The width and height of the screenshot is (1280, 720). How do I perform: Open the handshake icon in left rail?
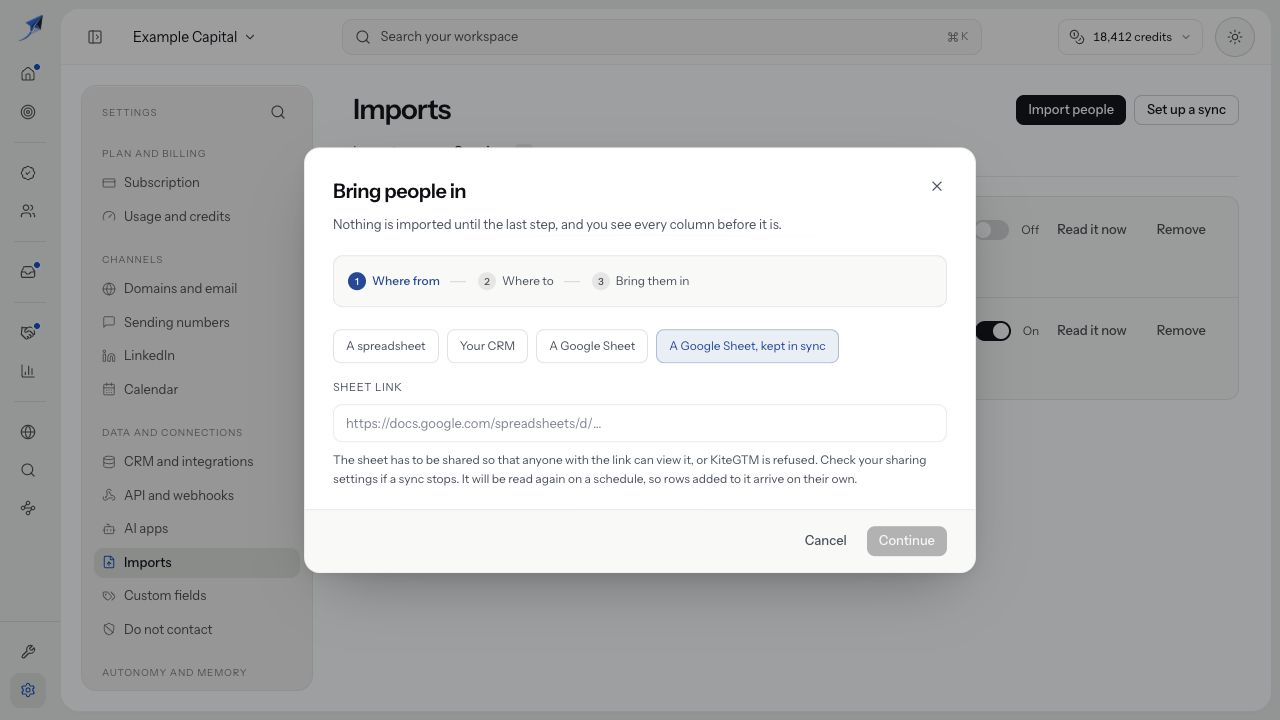pyautogui.click(x=28, y=333)
